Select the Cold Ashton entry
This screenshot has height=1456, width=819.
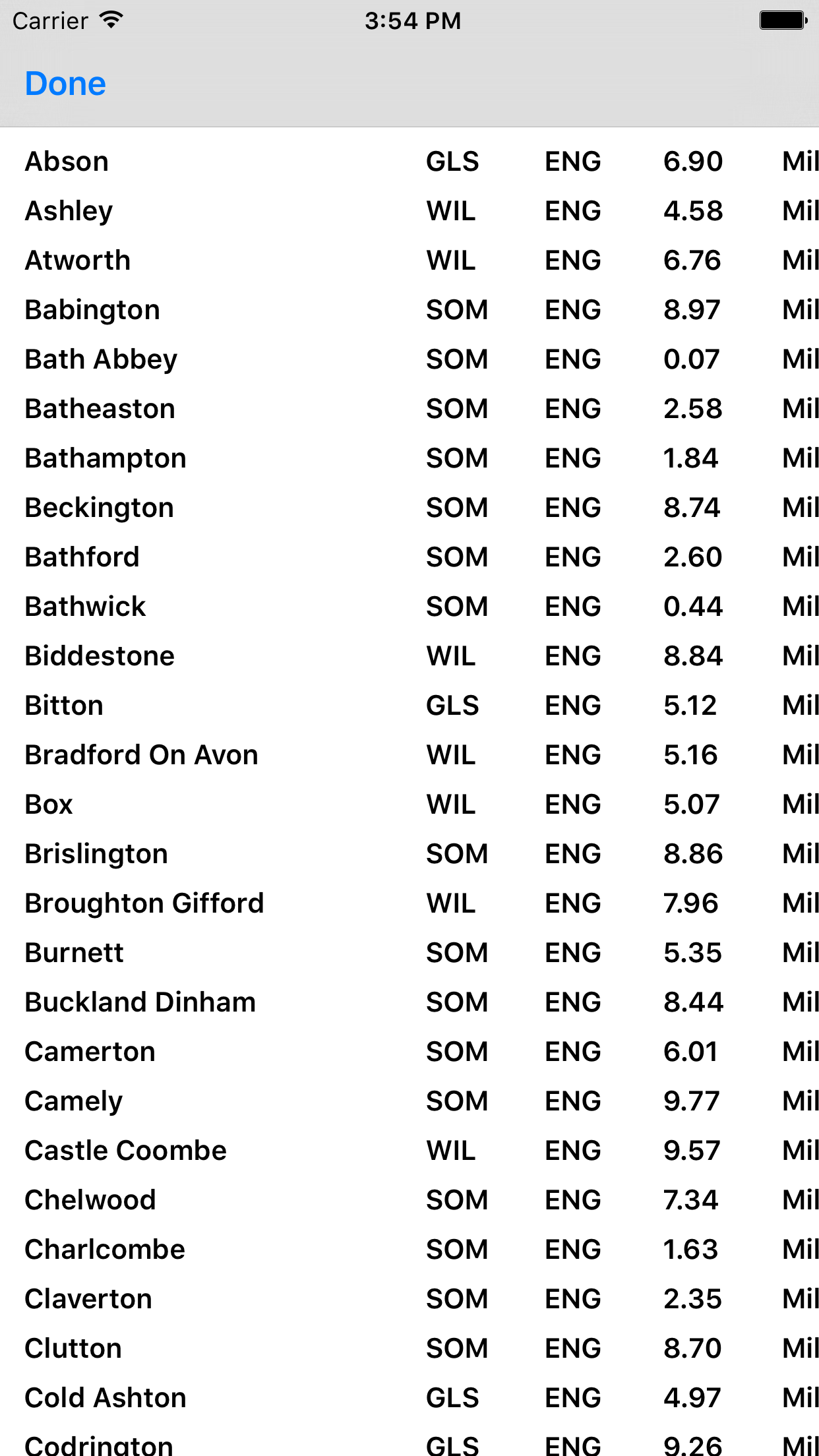(x=409, y=1398)
